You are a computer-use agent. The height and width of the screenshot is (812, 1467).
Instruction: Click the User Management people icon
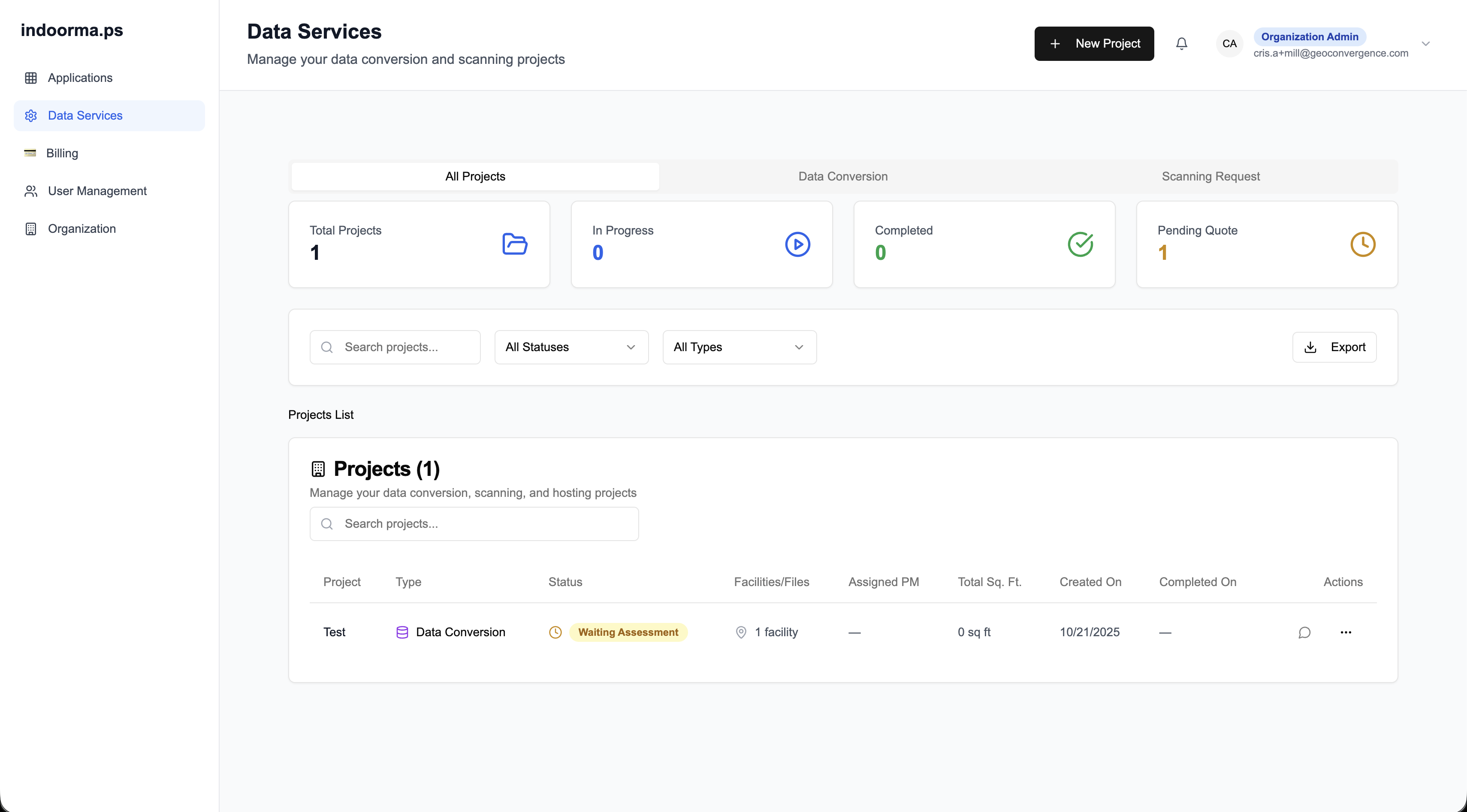[31, 191]
